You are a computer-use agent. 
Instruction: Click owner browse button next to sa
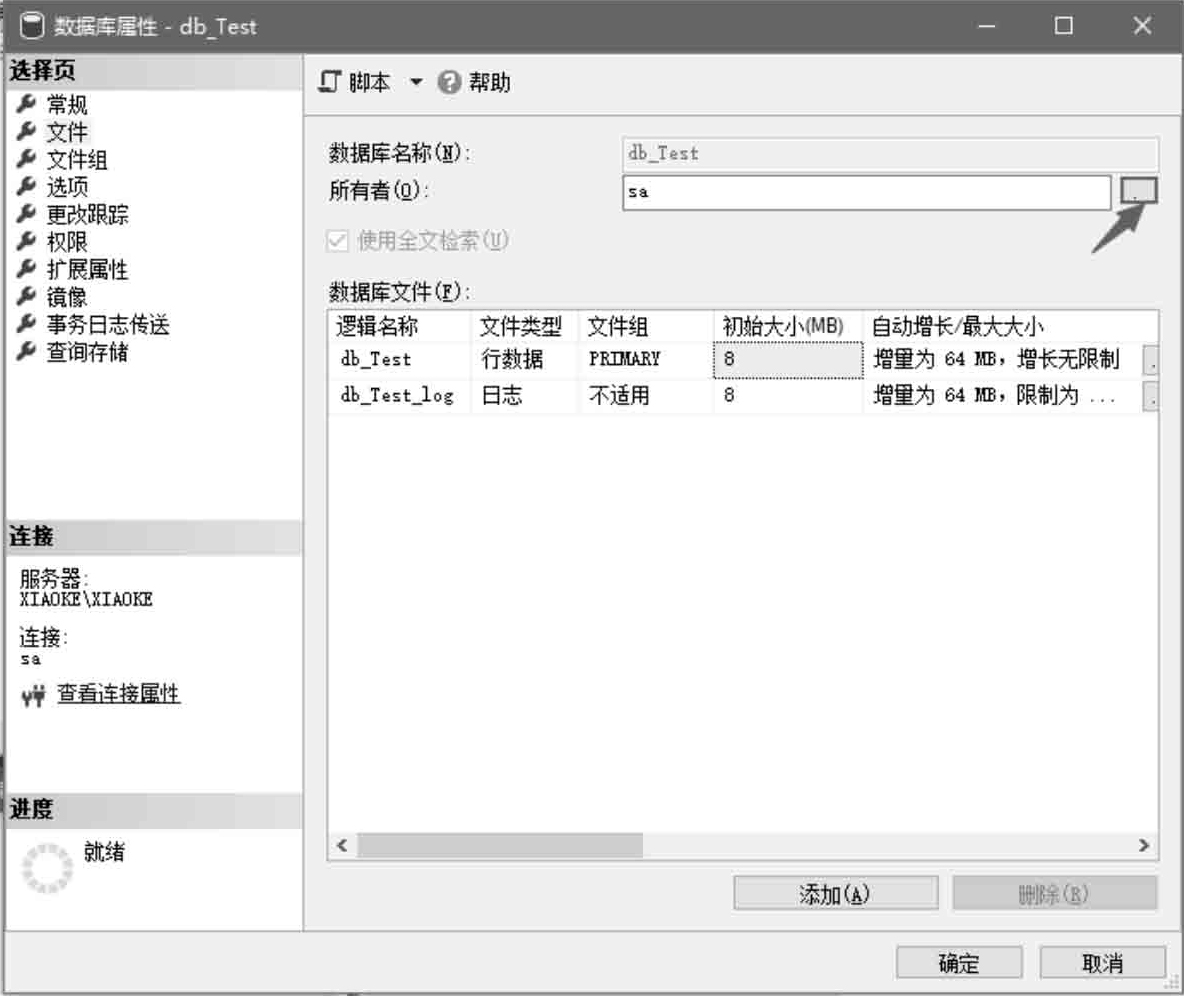pos(1139,191)
